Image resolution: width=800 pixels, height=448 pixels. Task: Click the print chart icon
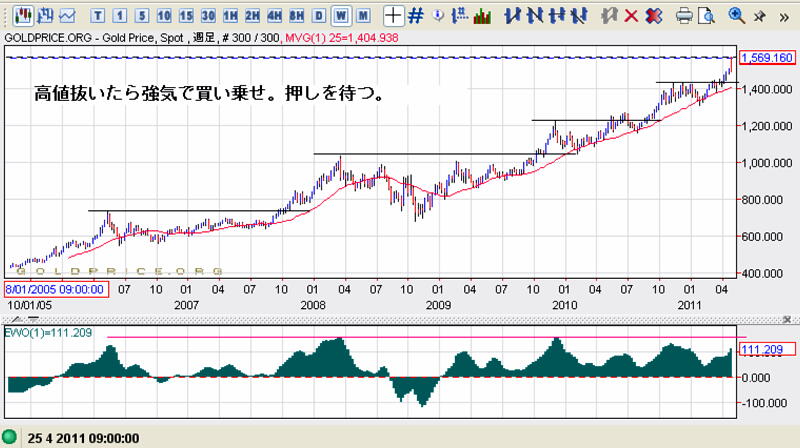pyautogui.click(x=685, y=16)
